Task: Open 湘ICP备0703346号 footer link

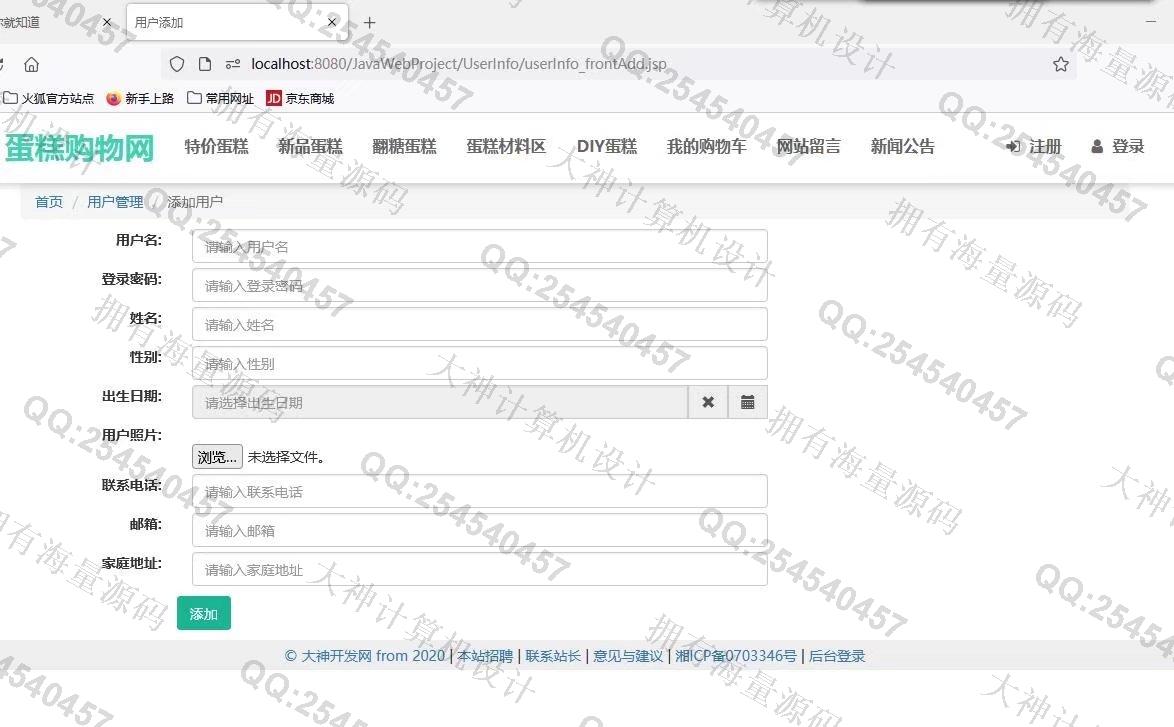Action: 736,656
